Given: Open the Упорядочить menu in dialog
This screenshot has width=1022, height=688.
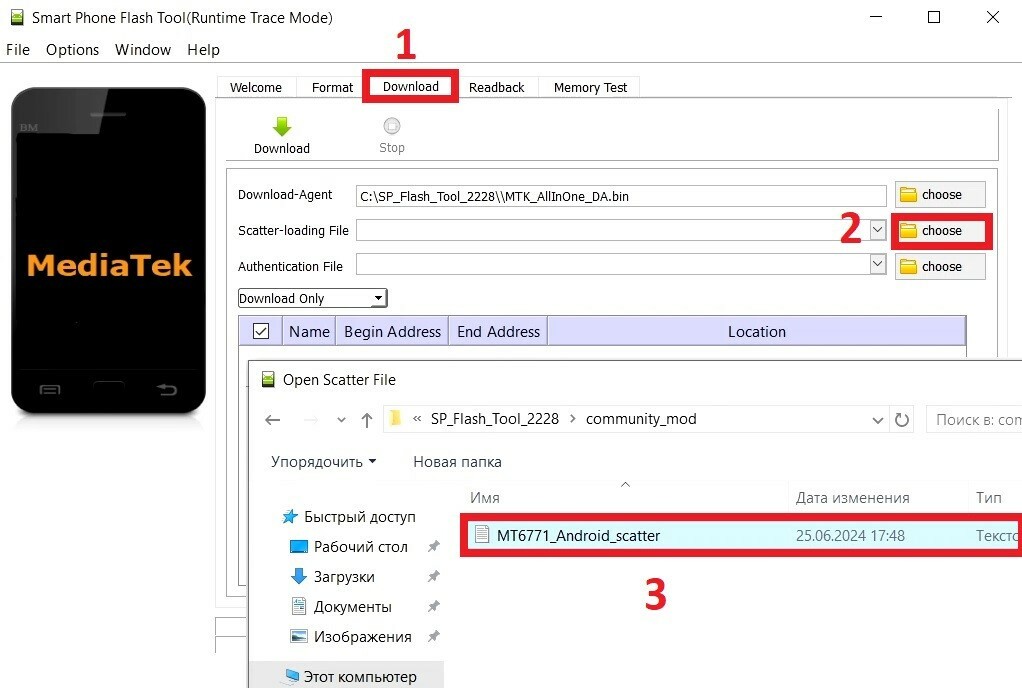Looking at the screenshot, I should pyautogui.click(x=323, y=462).
